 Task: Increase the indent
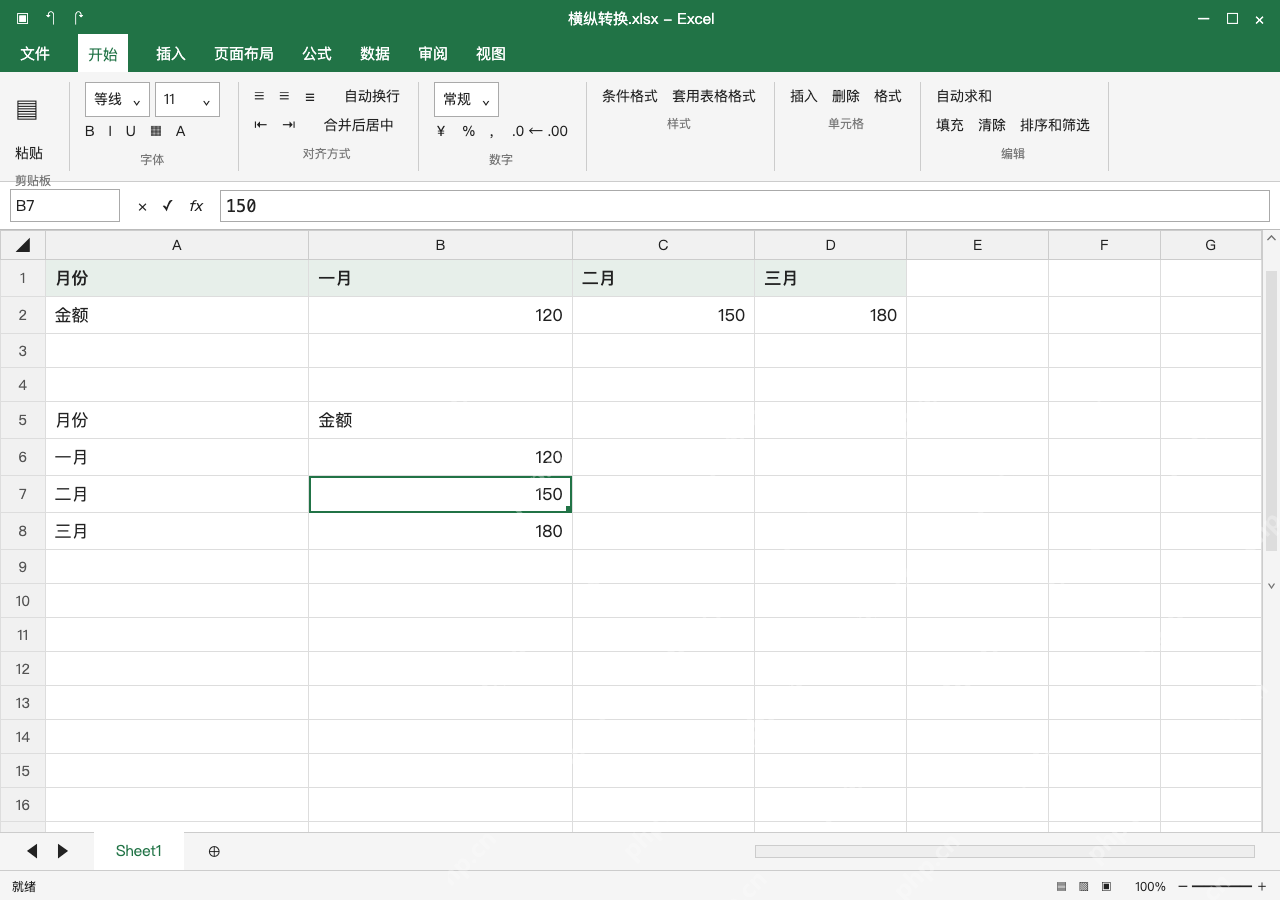point(289,125)
